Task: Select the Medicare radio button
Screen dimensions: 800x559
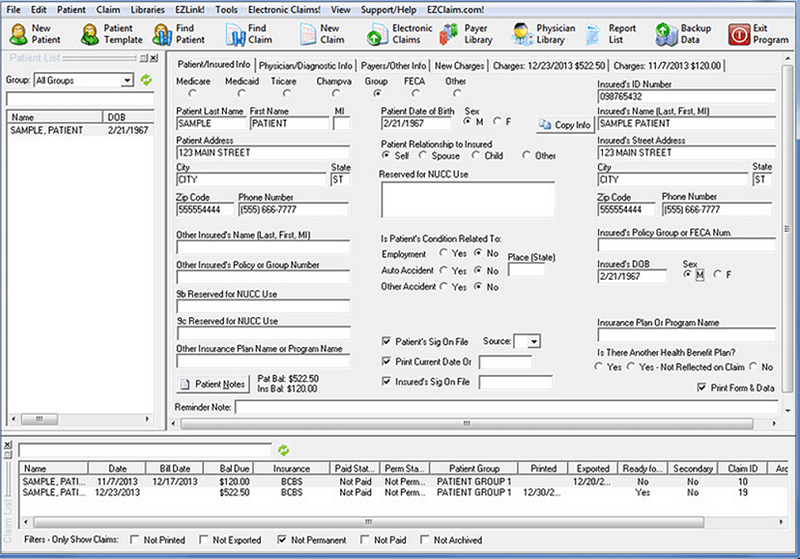Action: [x=192, y=93]
